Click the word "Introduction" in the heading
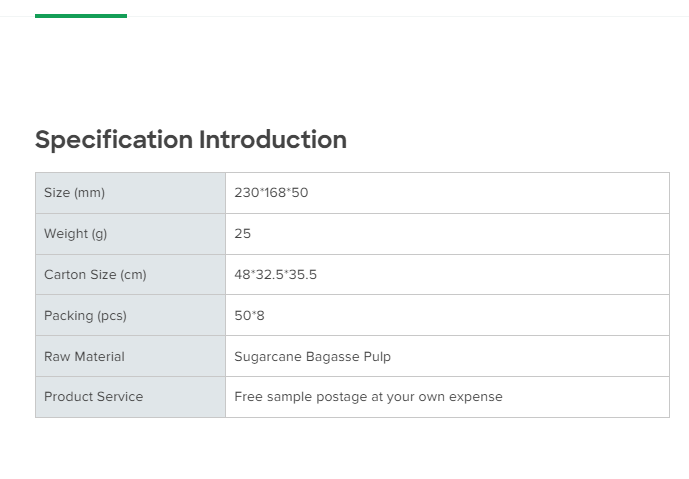This screenshot has height=479, width=689. [273, 140]
